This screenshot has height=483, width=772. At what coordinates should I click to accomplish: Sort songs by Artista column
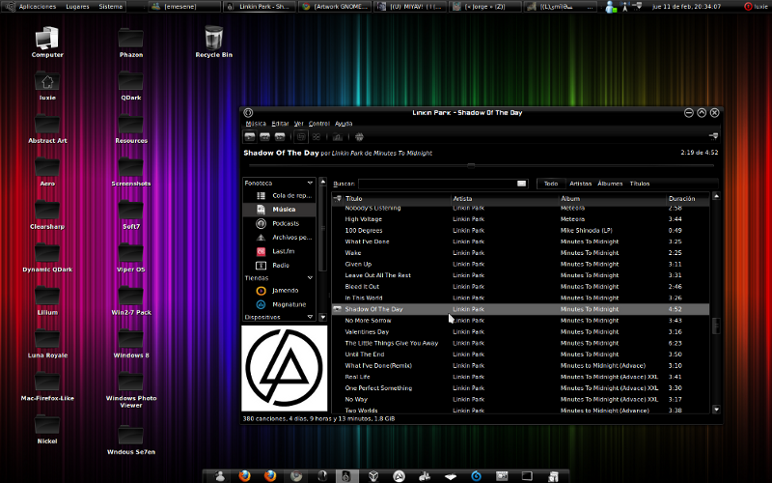click(x=505, y=199)
